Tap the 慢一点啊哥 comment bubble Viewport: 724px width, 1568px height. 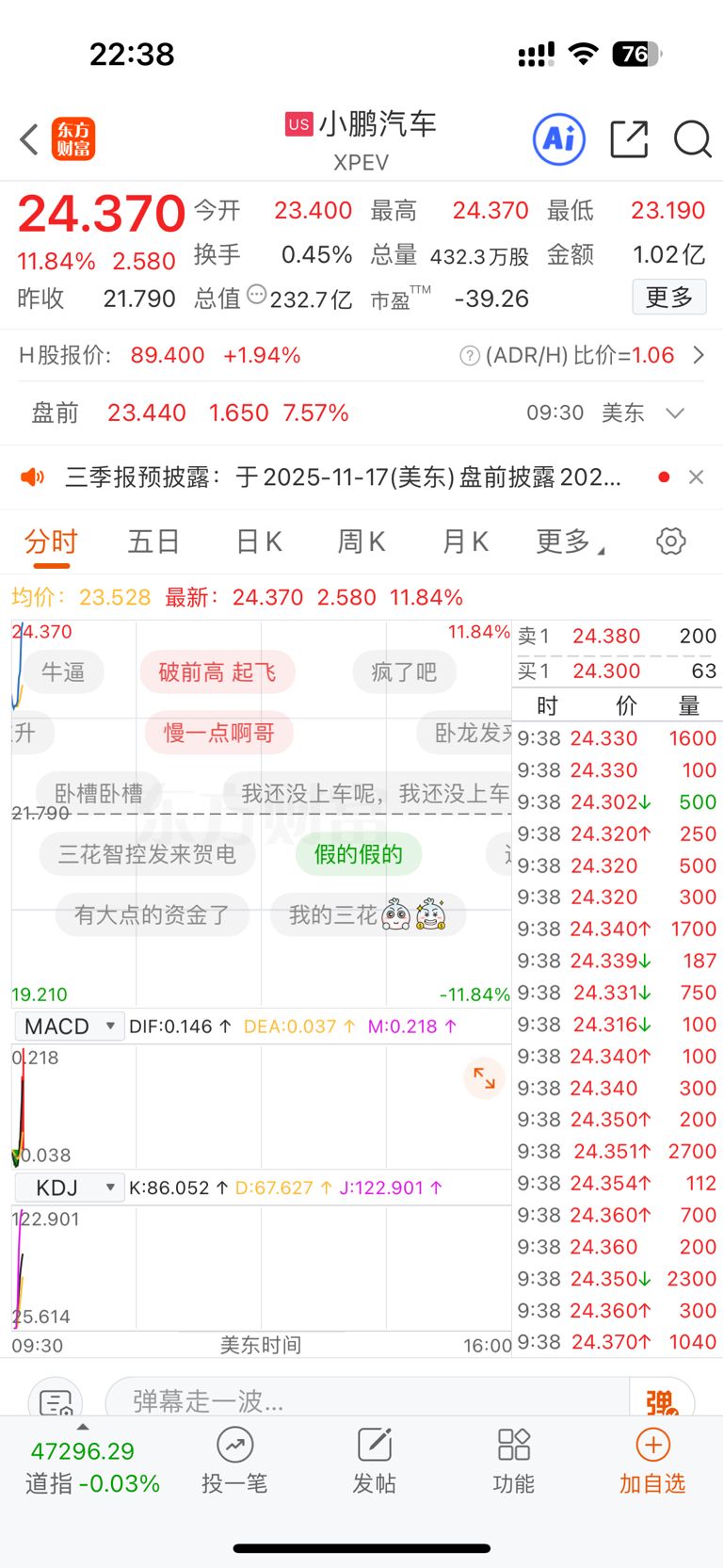(x=218, y=733)
